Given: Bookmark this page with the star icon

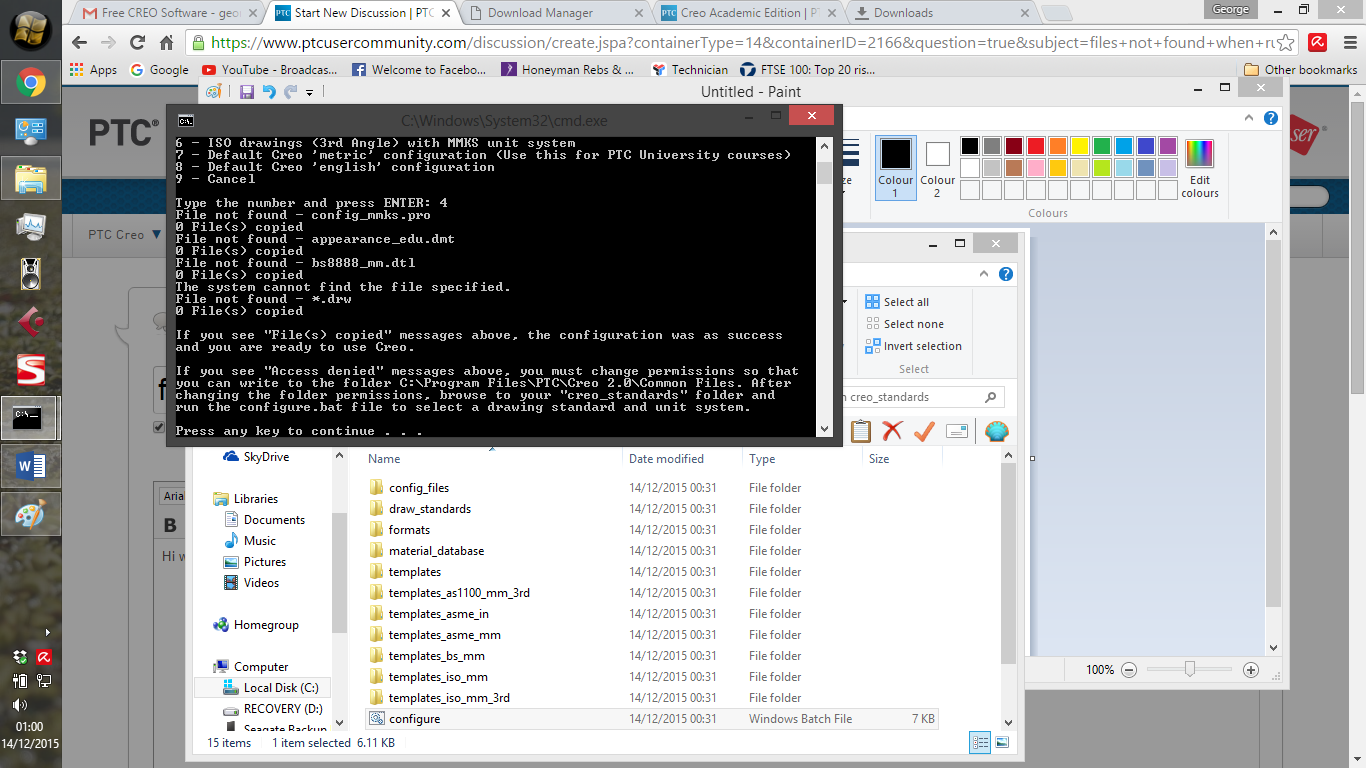Looking at the screenshot, I should (x=1286, y=43).
